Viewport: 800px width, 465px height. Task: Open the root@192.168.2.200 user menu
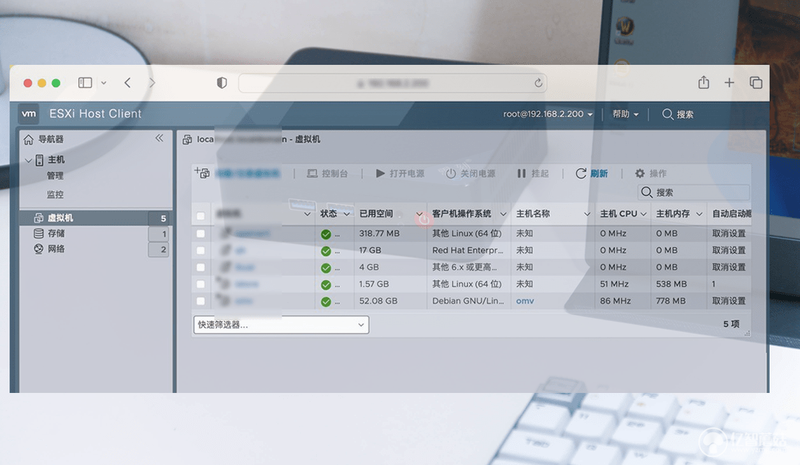coord(548,114)
